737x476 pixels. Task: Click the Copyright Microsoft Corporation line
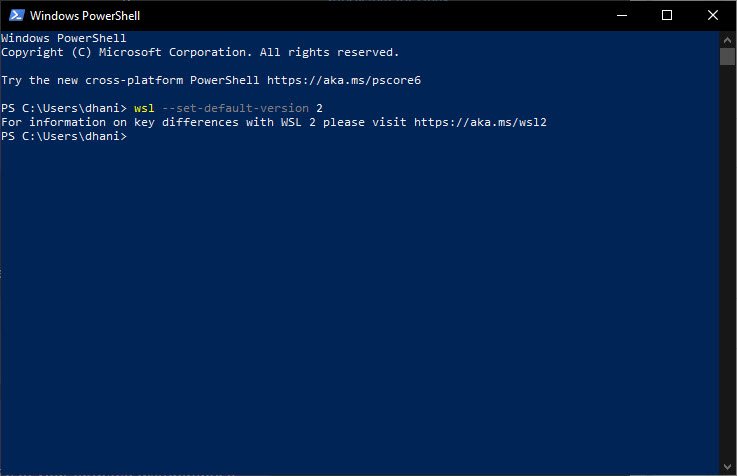coord(200,52)
